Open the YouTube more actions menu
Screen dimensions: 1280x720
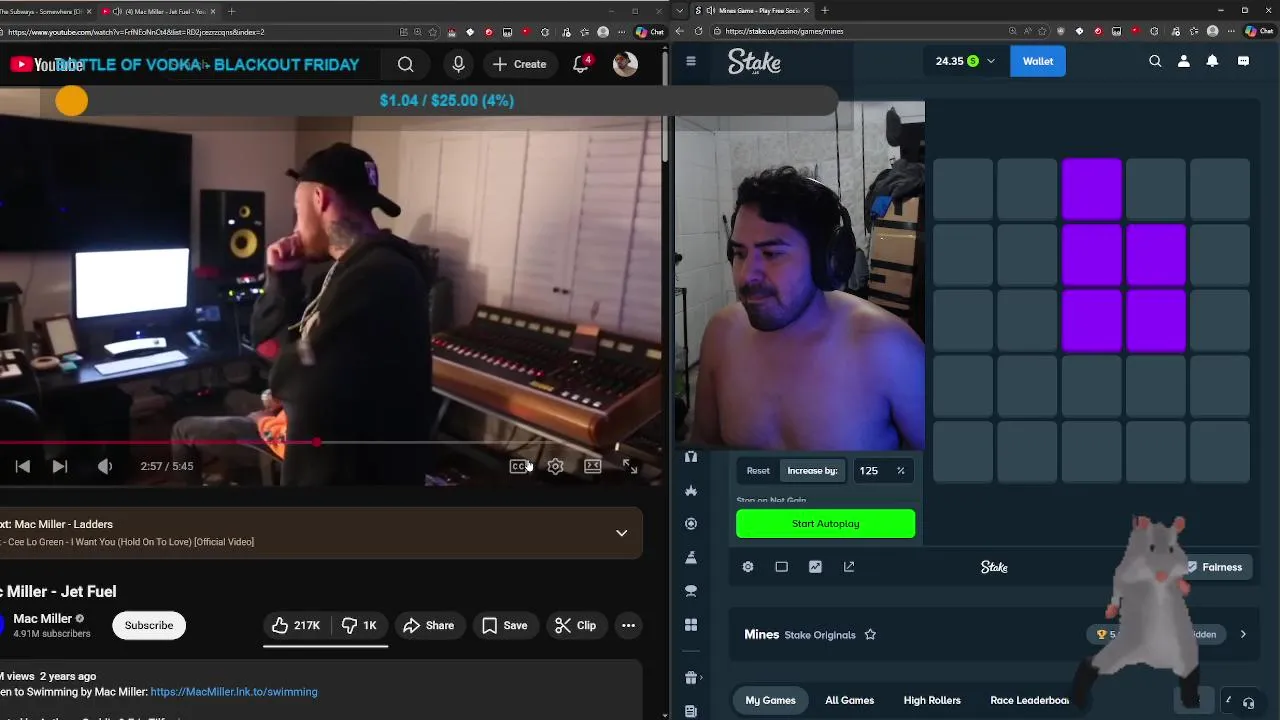[x=628, y=625]
